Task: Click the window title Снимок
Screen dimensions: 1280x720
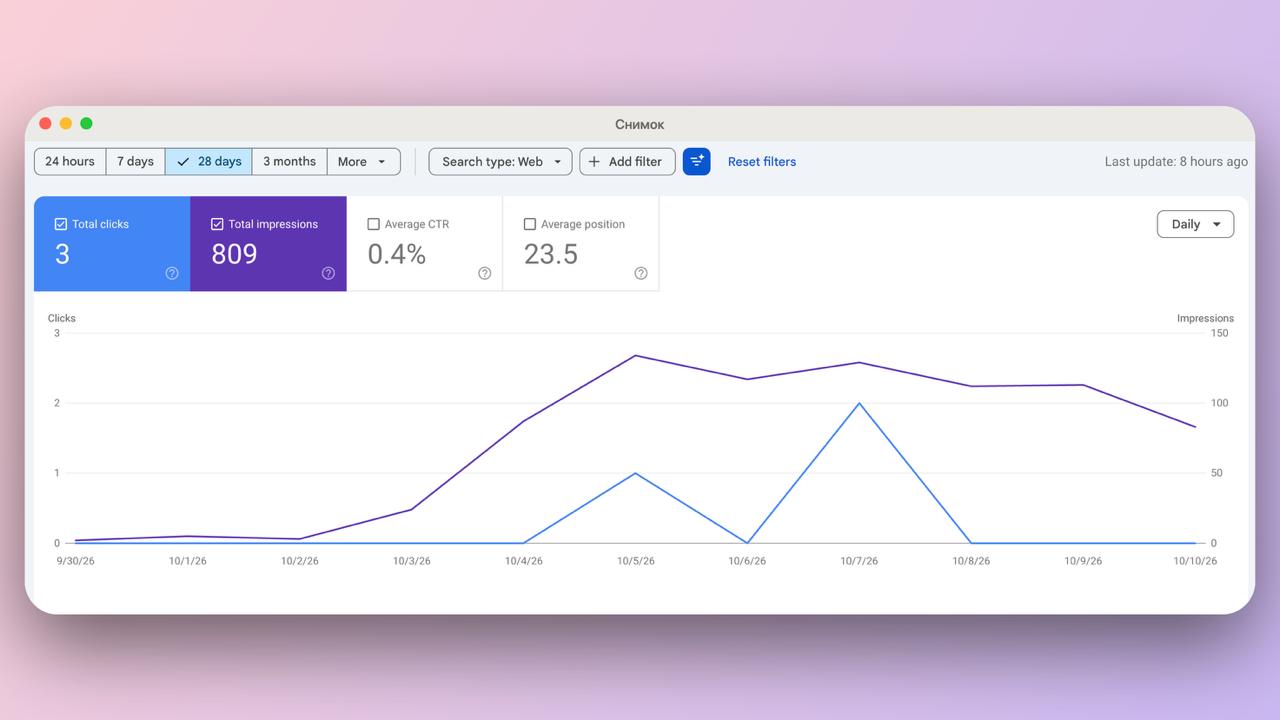Action: [640, 124]
